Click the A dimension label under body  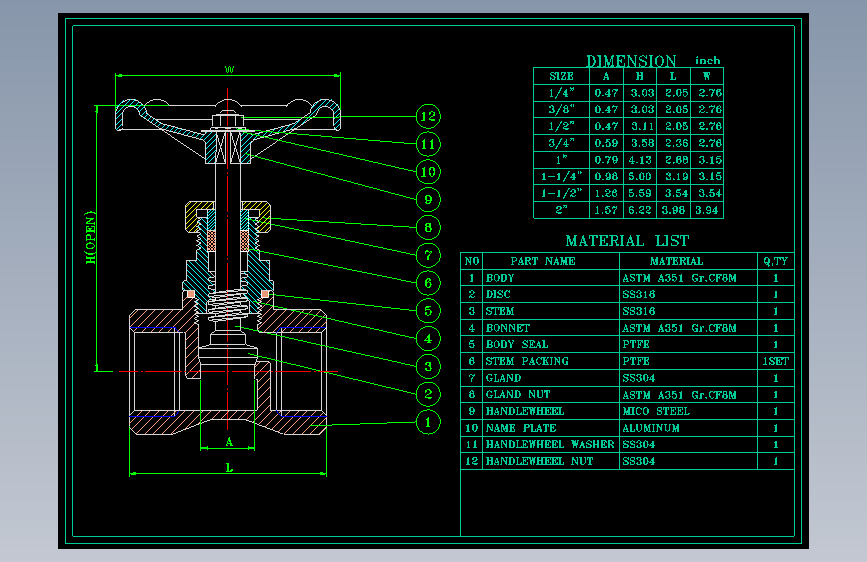pos(229,441)
